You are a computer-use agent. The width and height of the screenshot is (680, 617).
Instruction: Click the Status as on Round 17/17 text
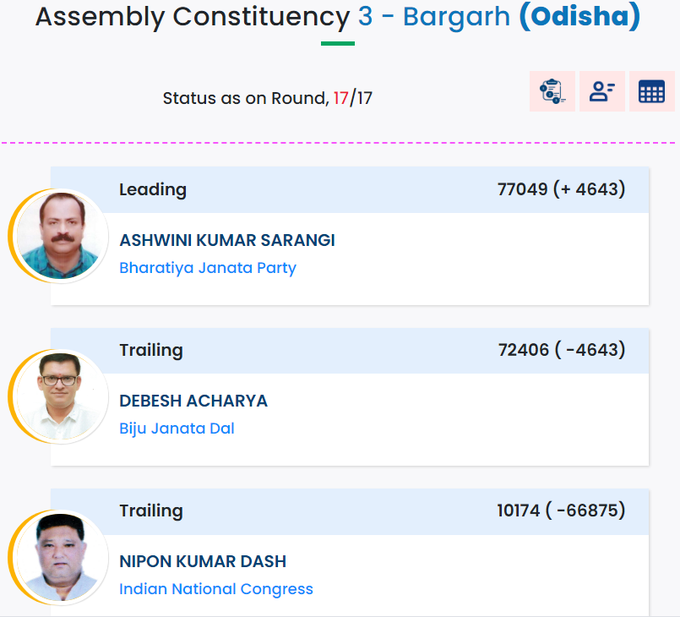[x=268, y=98]
